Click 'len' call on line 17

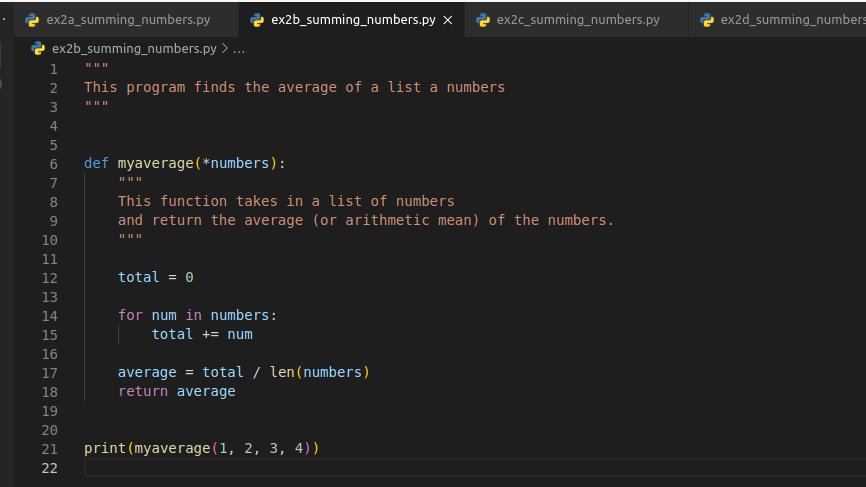tap(282, 372)
